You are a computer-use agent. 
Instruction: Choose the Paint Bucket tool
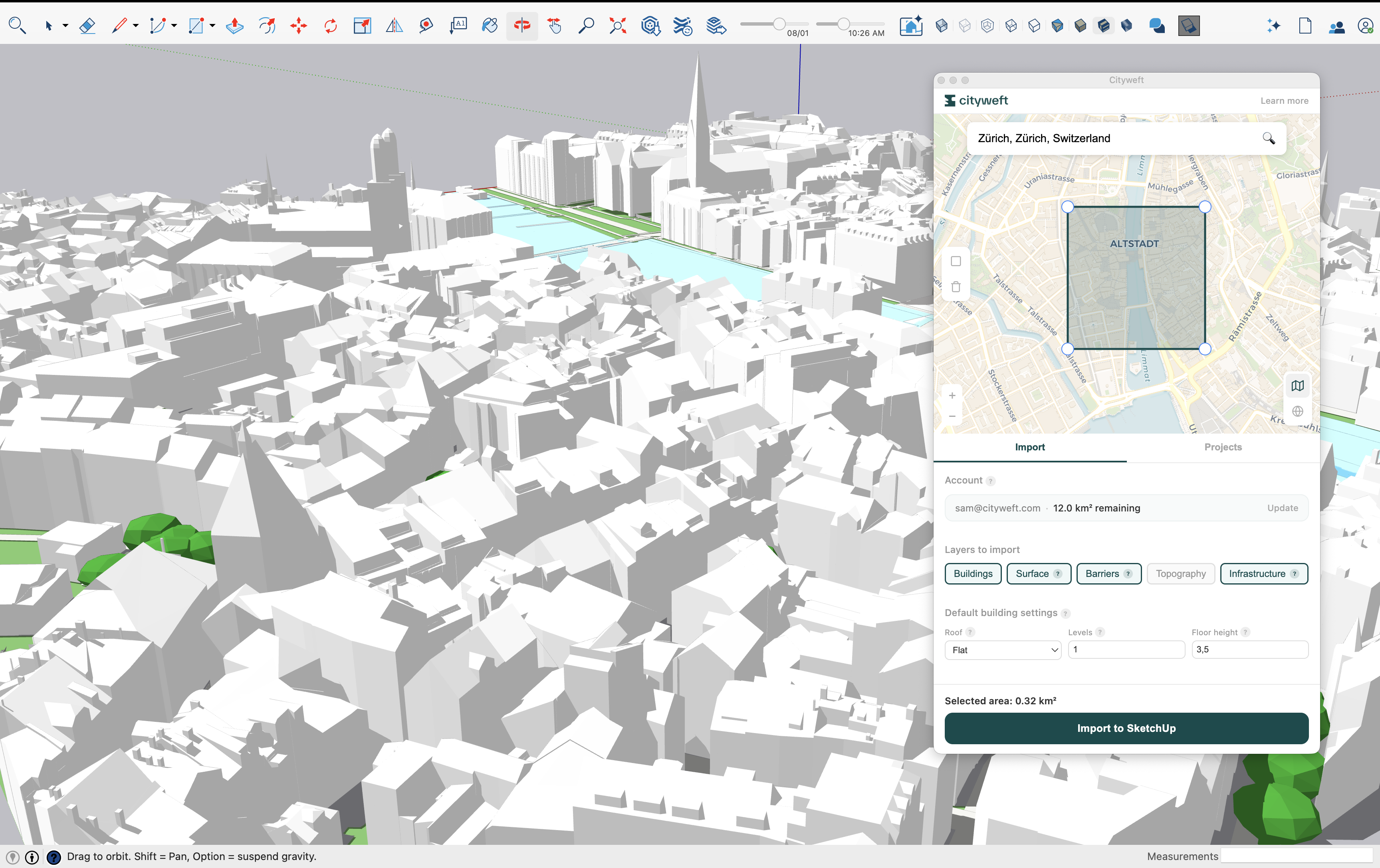point(490,26)
